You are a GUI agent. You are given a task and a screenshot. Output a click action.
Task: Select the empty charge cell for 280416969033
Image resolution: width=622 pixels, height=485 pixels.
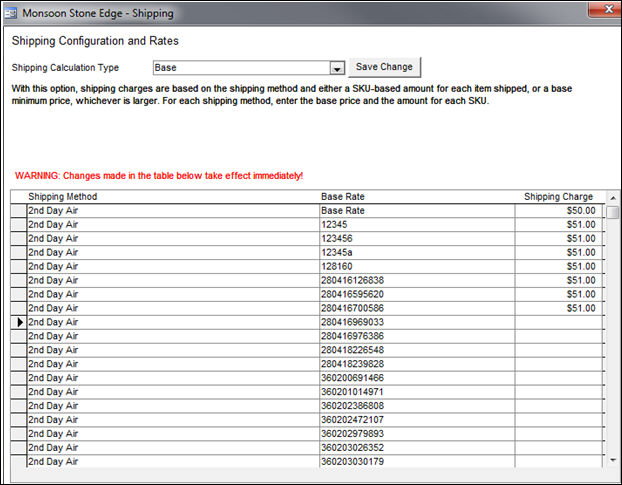[x=558, y=323]
